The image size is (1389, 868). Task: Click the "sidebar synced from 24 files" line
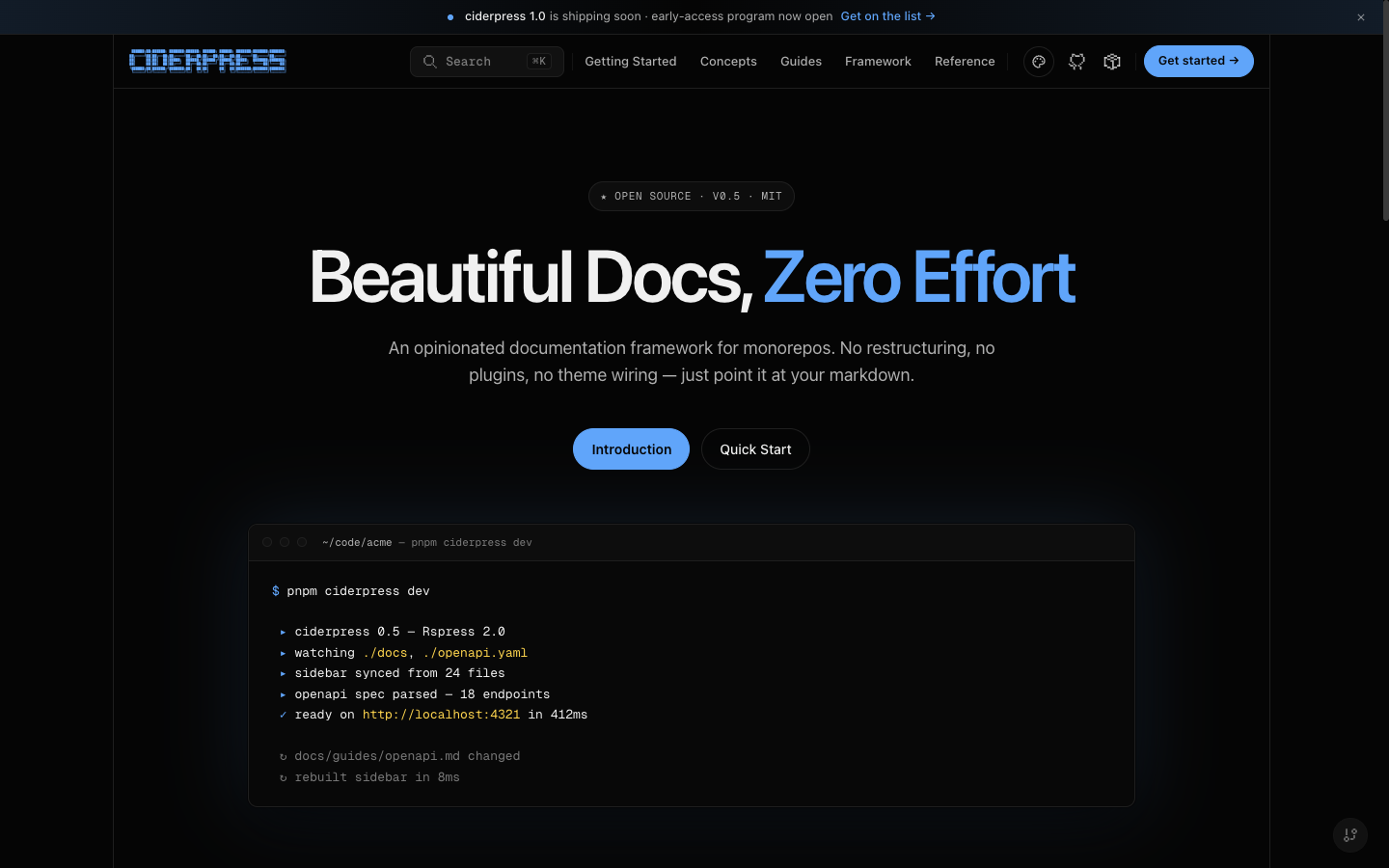click(400, 673)
